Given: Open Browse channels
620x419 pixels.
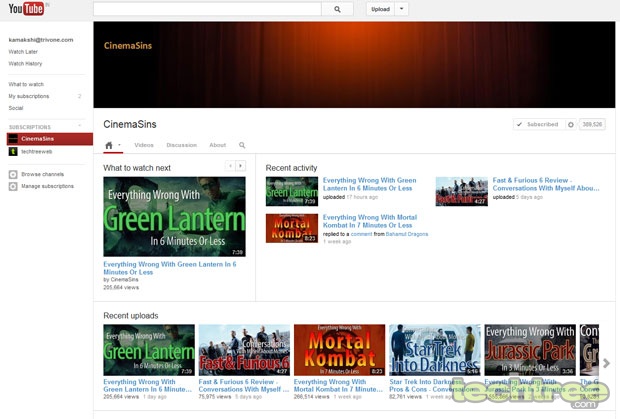Looking at the screenshot, I should 42,174.
